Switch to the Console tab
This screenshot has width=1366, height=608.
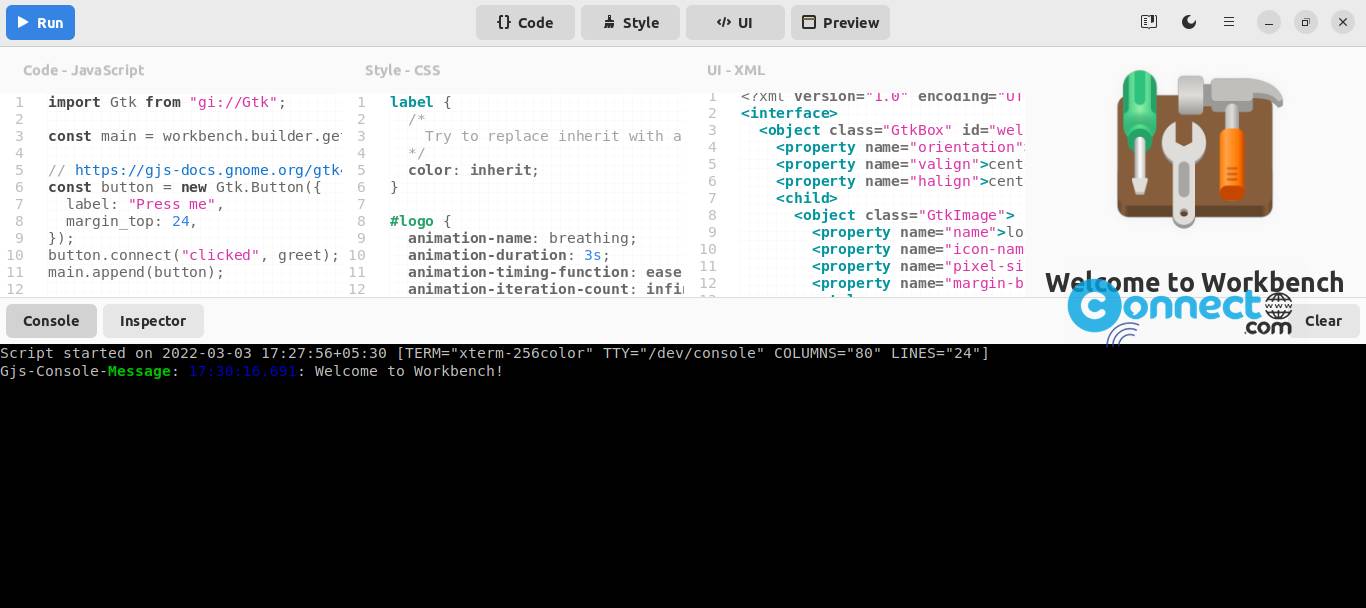coord(51,321)
